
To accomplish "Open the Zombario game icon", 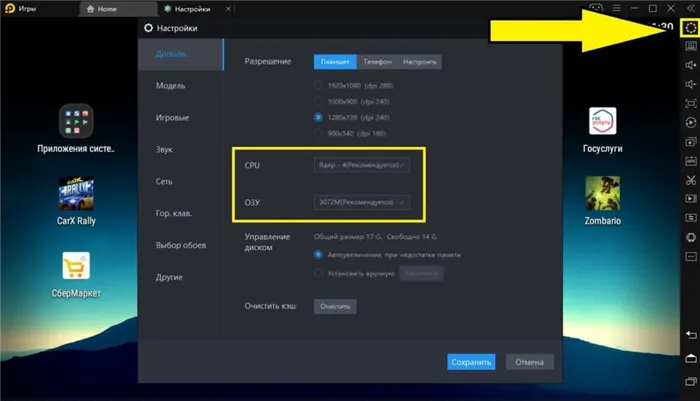I will (602, 193).
